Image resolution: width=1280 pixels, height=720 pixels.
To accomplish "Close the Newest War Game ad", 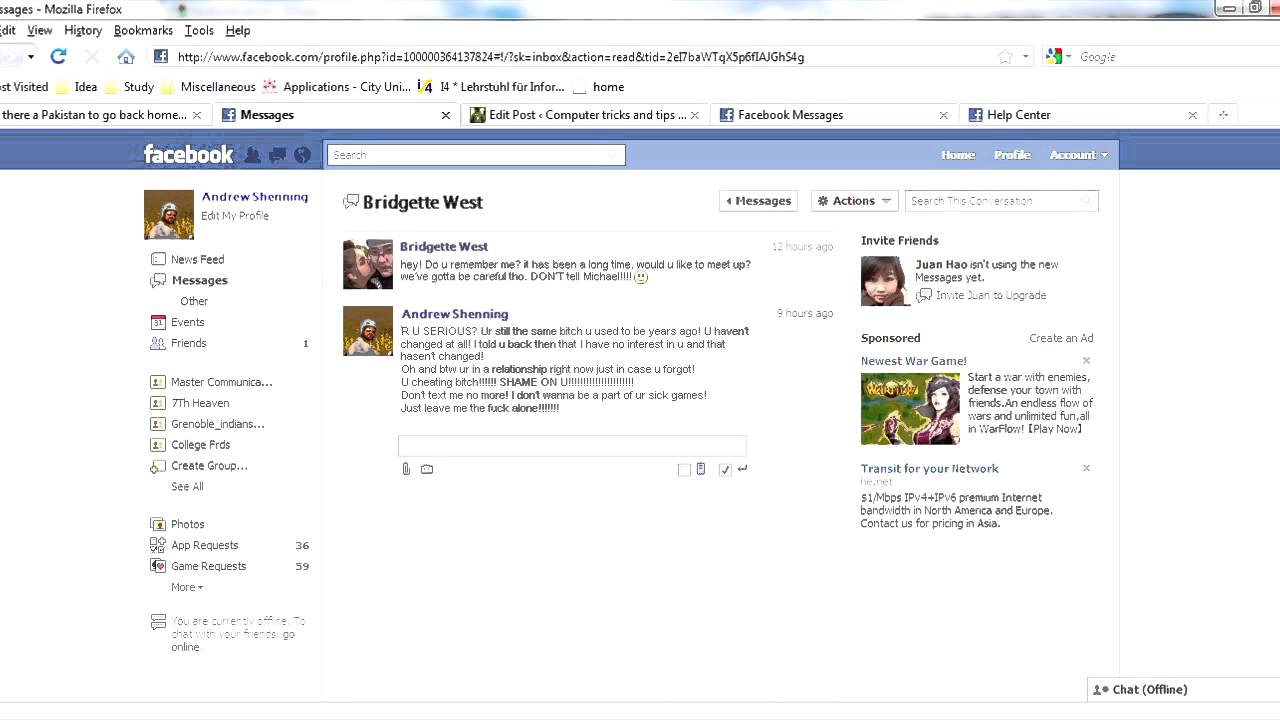I will 1086,361.
